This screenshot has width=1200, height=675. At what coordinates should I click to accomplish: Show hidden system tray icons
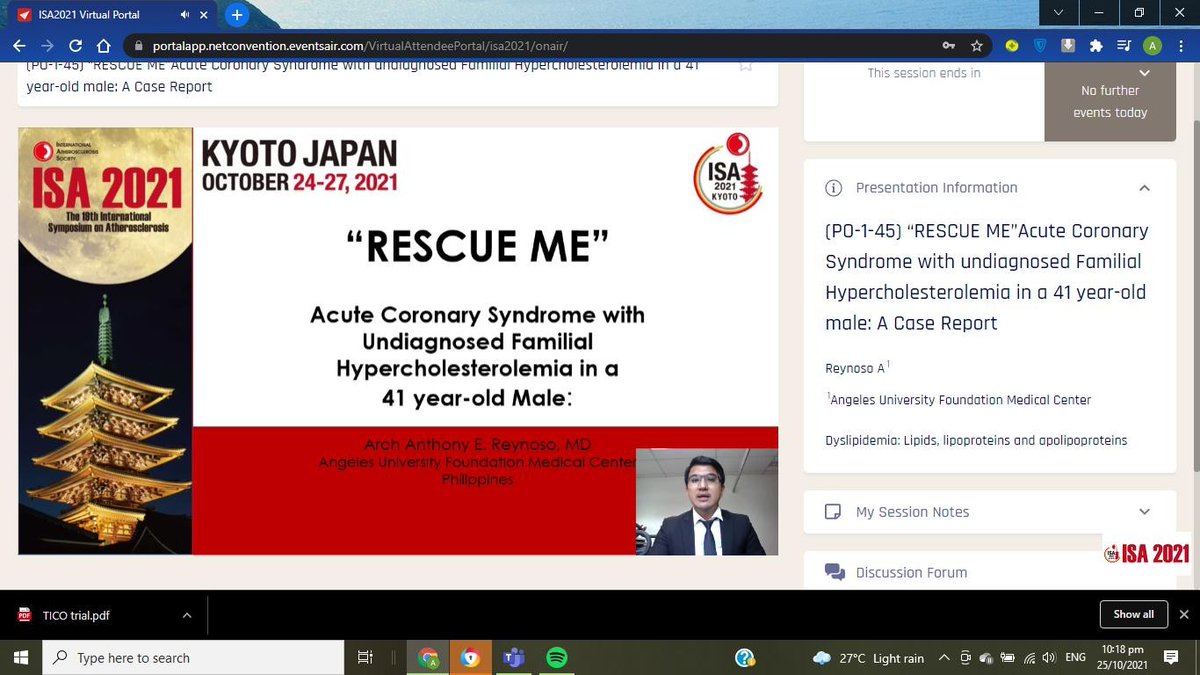(943, 658)
